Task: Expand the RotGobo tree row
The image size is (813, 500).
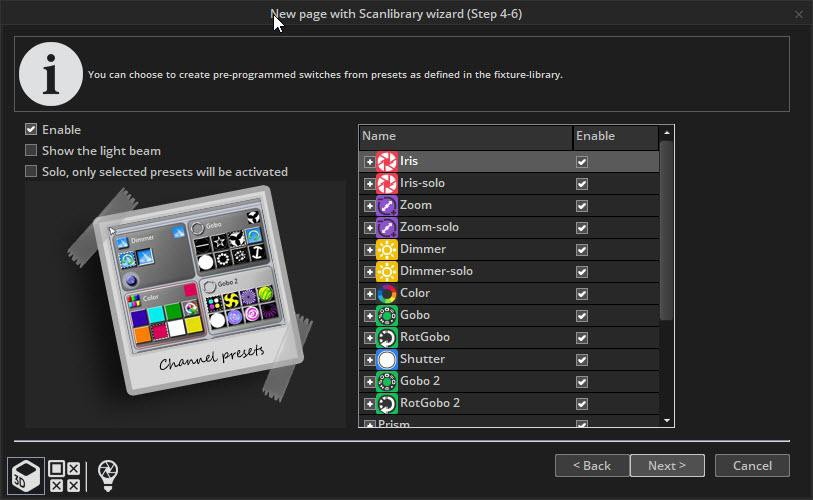Action: 369,338
